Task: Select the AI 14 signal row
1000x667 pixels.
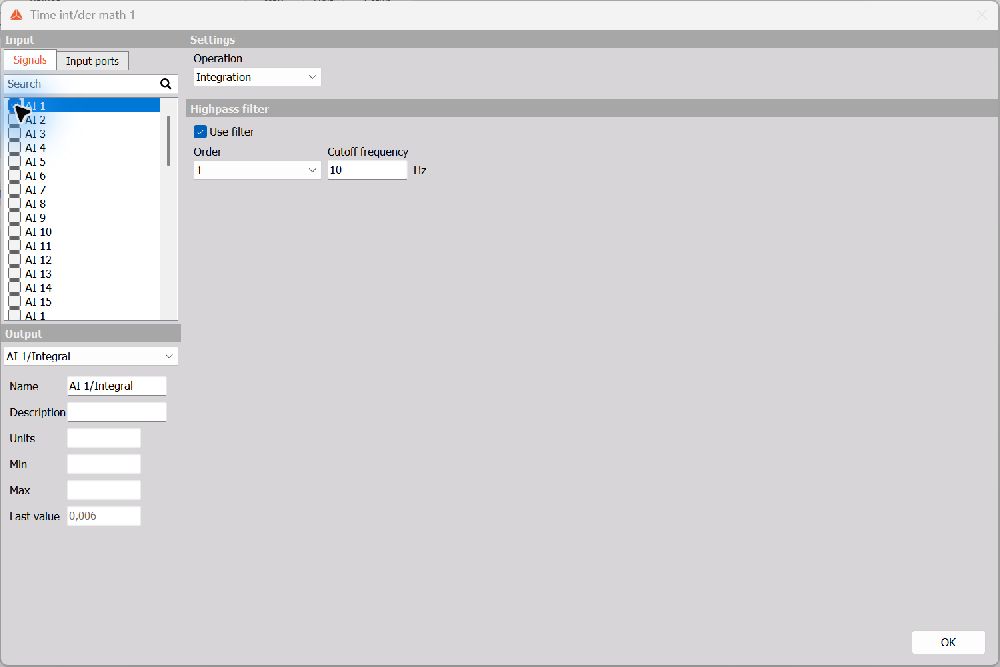Action: click(x=83, y=288)
